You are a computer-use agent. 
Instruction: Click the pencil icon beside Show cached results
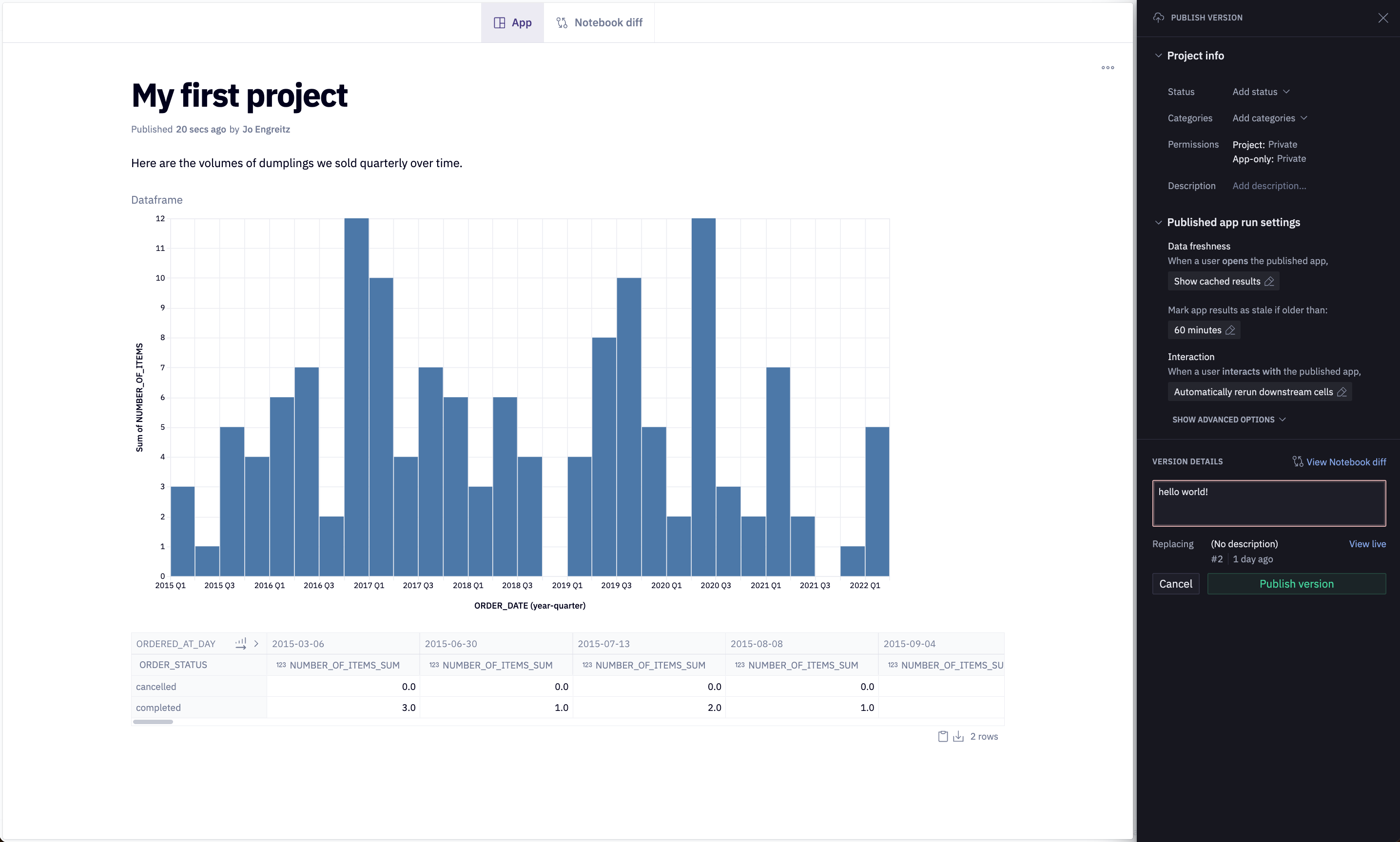click(1269, 282)
